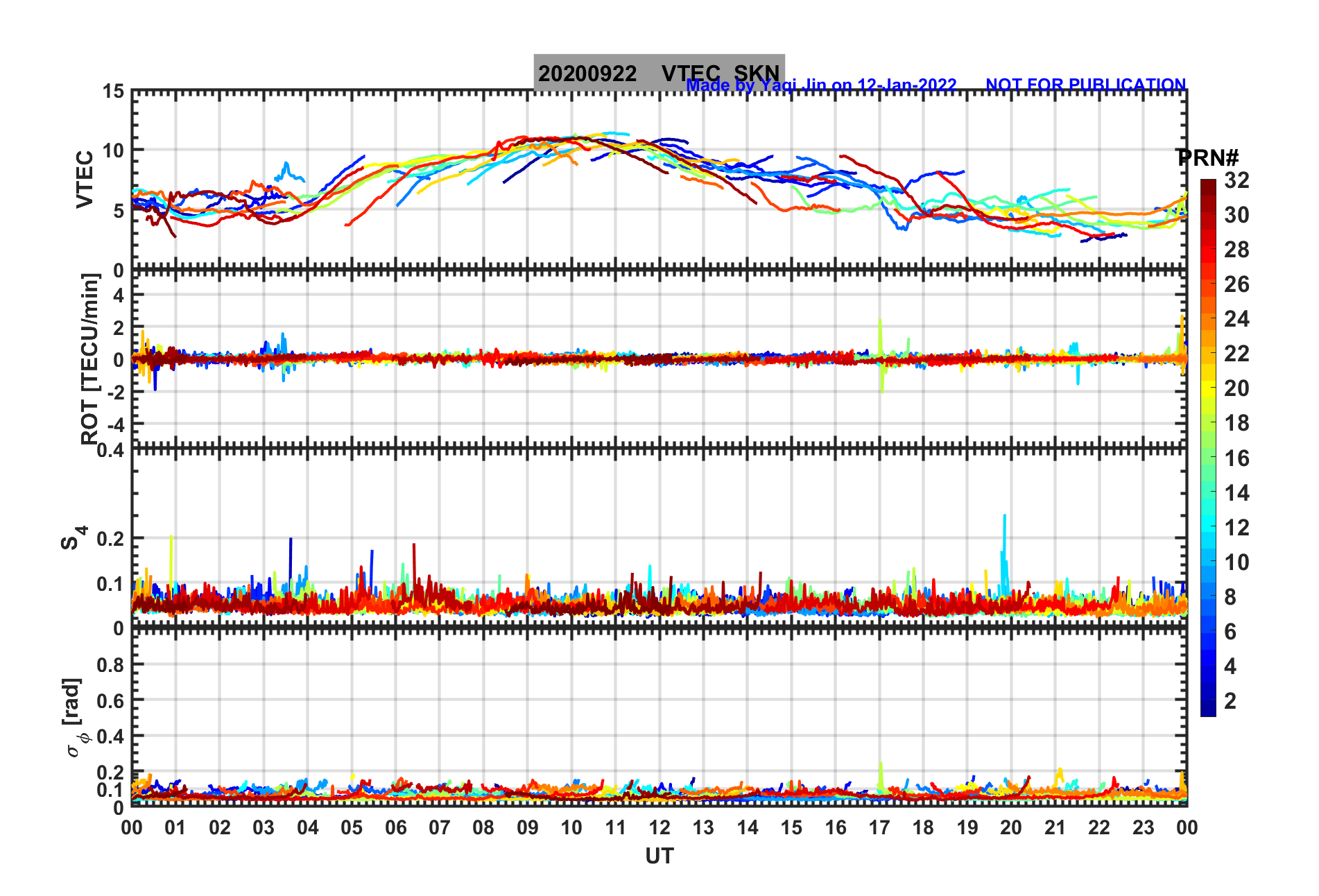
Task: Click x-axis hour label '13'
Action: tap(703, 827)
